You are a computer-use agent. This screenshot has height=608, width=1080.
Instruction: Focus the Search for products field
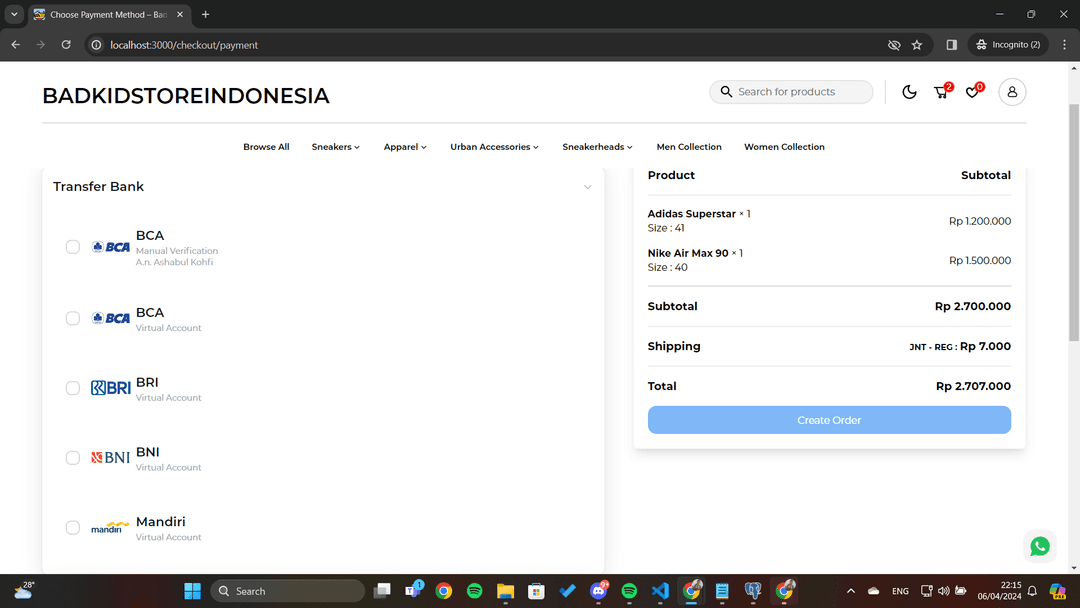(x=791, y=92)
